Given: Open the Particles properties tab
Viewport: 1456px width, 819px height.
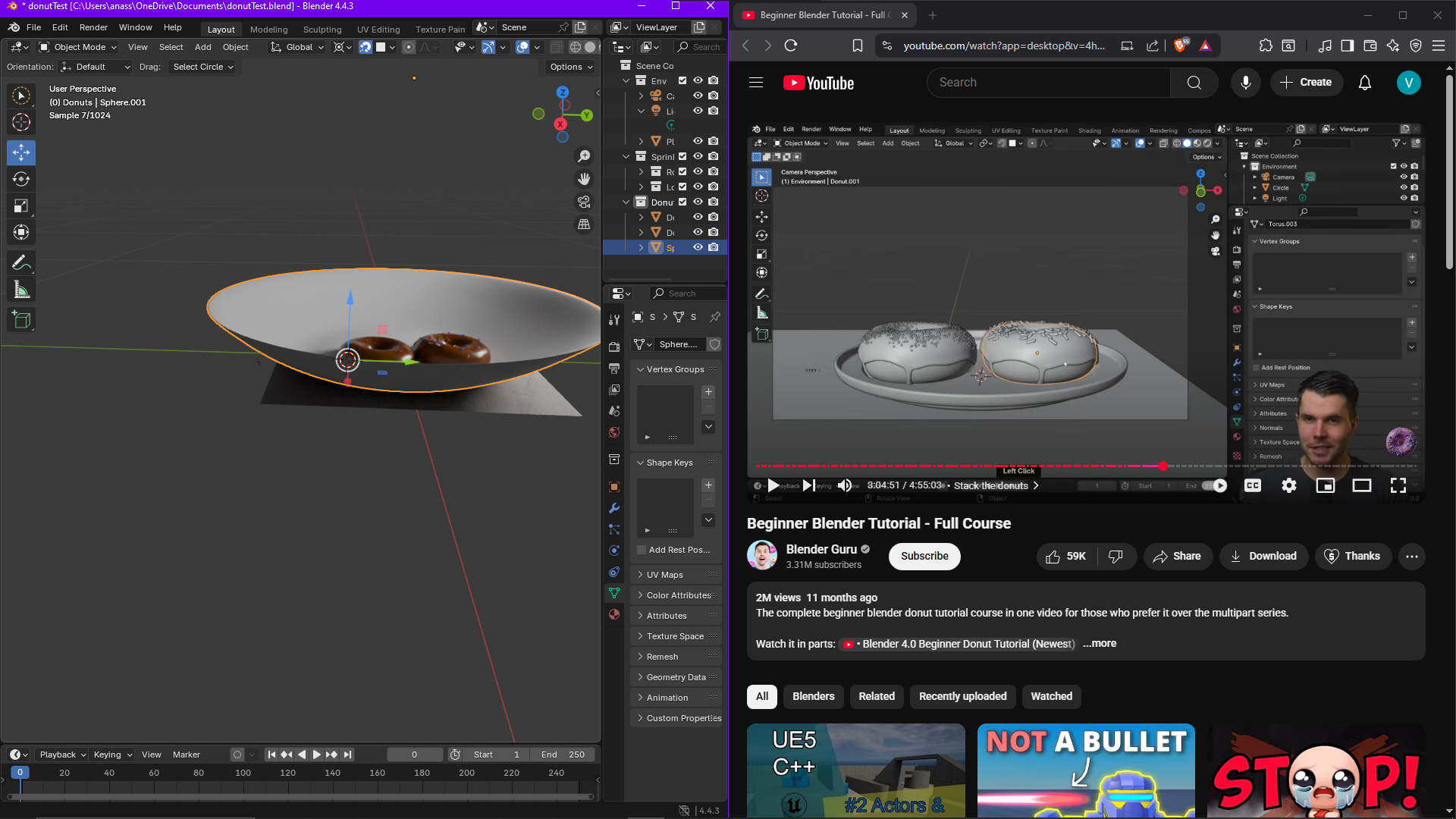Looking at the screenshot, I should pyautogui.click(x=614, y=529).
